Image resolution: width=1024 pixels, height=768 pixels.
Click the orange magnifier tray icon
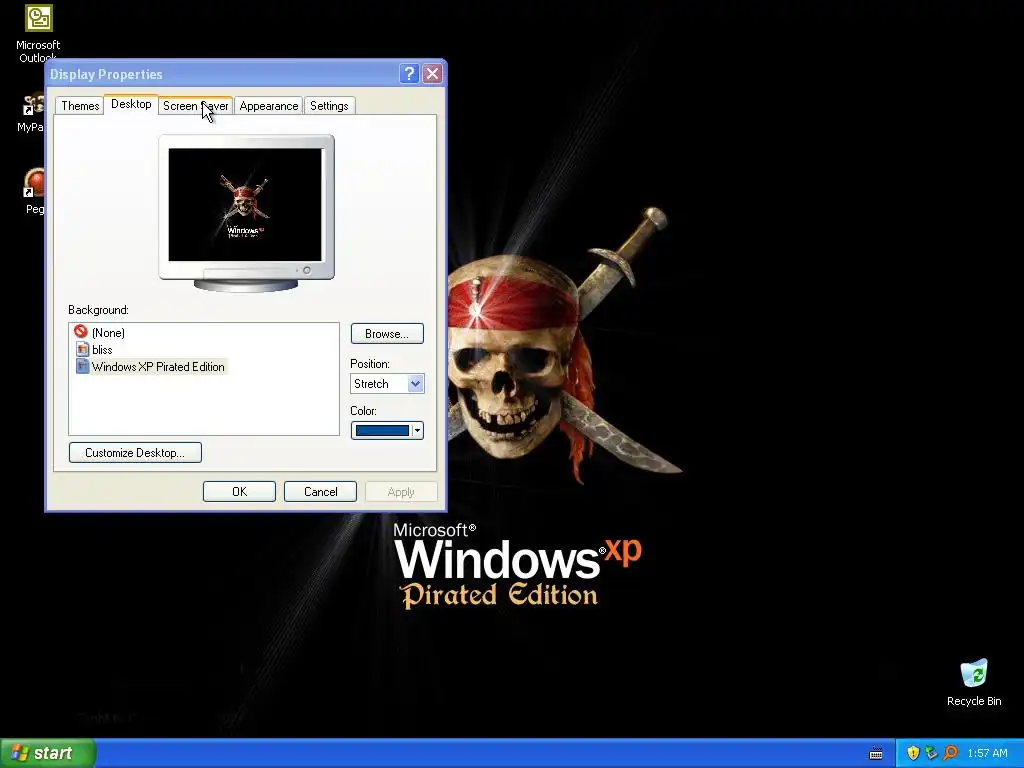coord(950,753)
